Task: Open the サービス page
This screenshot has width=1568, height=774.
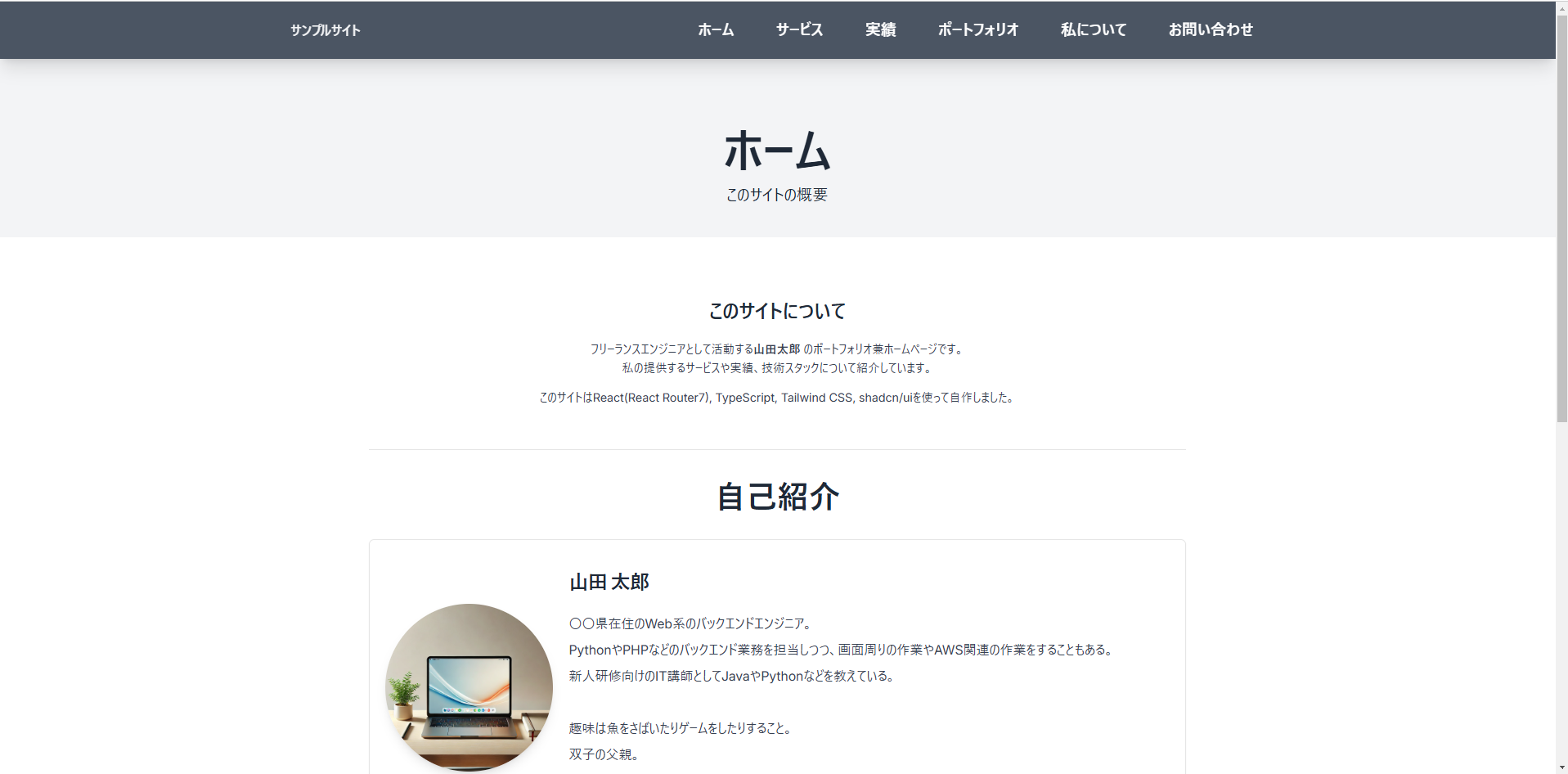Action: tap(798, 29)
